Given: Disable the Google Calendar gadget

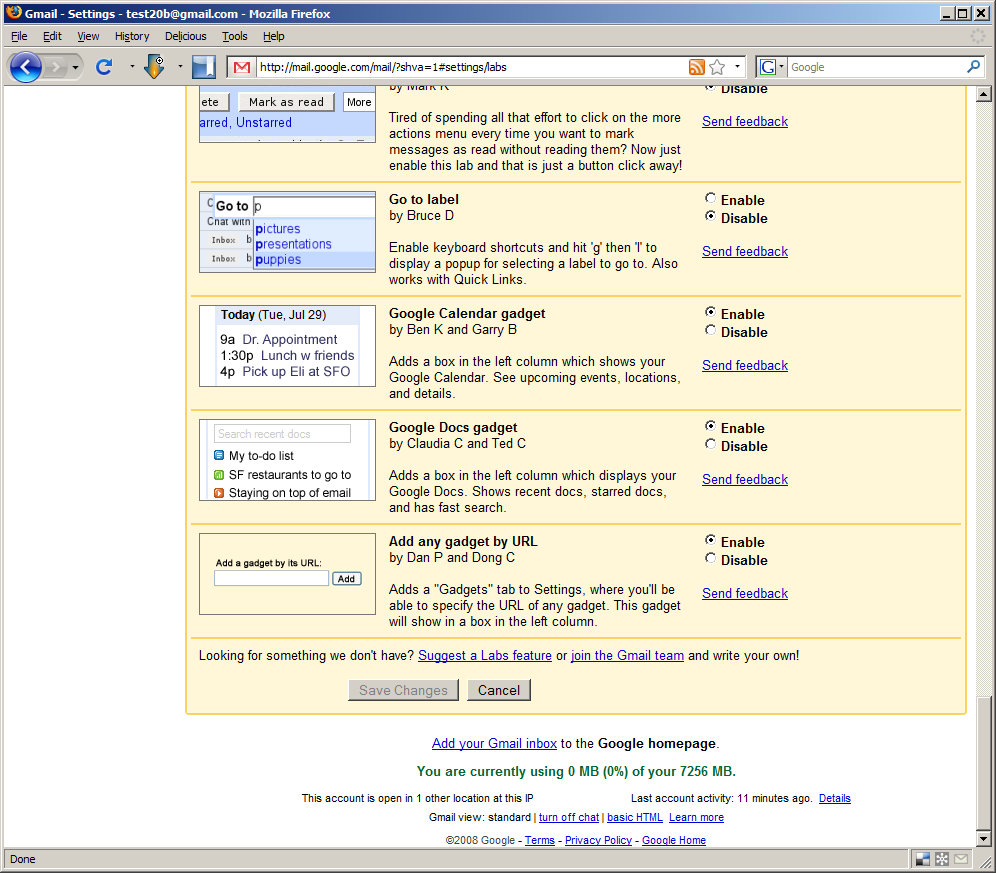Looking at the screenshot, I should (x=710, y=330).
